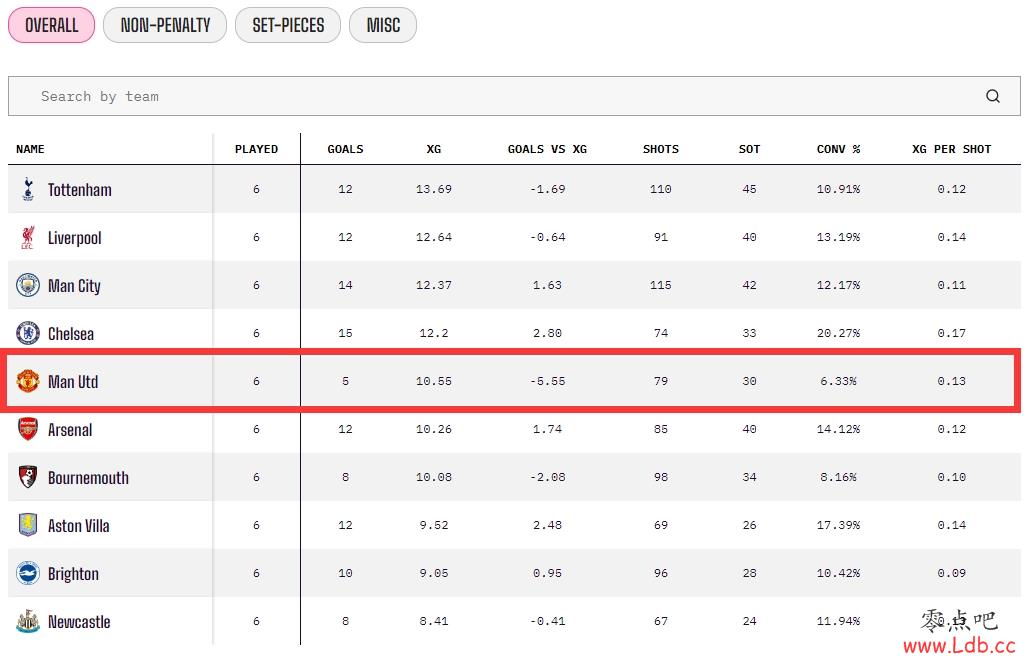Select Bournemouth's shots count 98
The width and height of the screenshot is (1025, 656).
pyautogui.click(x=660, y=478)
